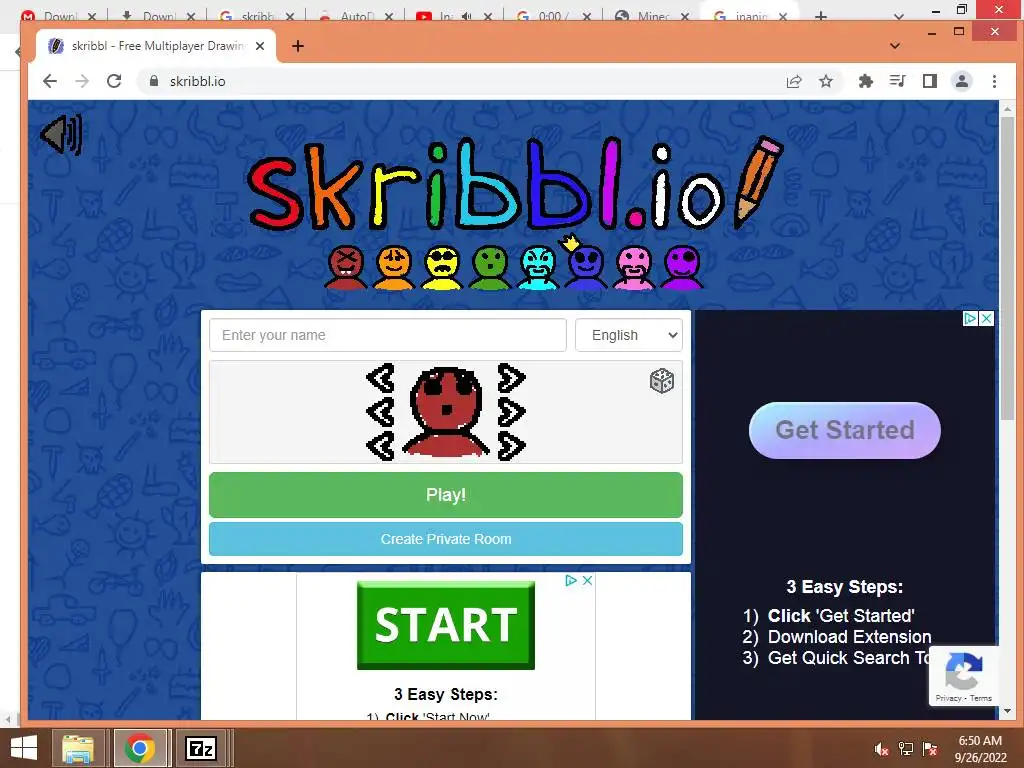Click the green START ad button

coord(446,625)
